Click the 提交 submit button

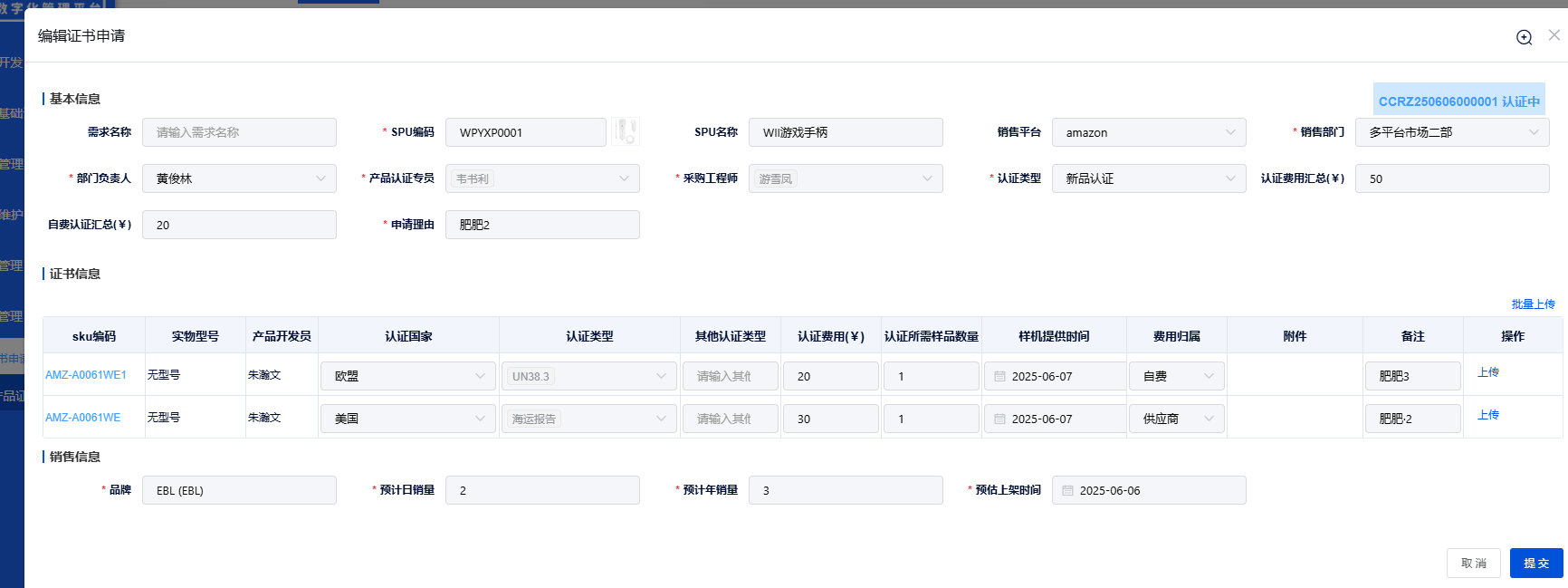click(x=1535, y=563)
